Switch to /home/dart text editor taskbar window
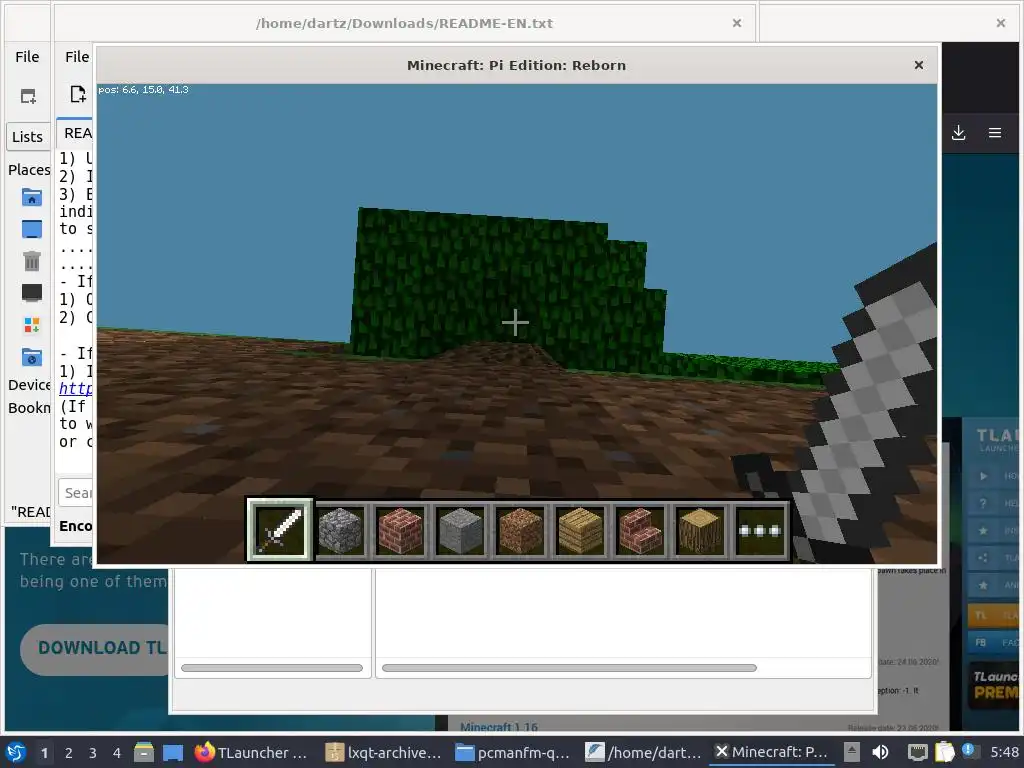The image size is (1024, 768). pyautogui.click(x=643, y=752)
